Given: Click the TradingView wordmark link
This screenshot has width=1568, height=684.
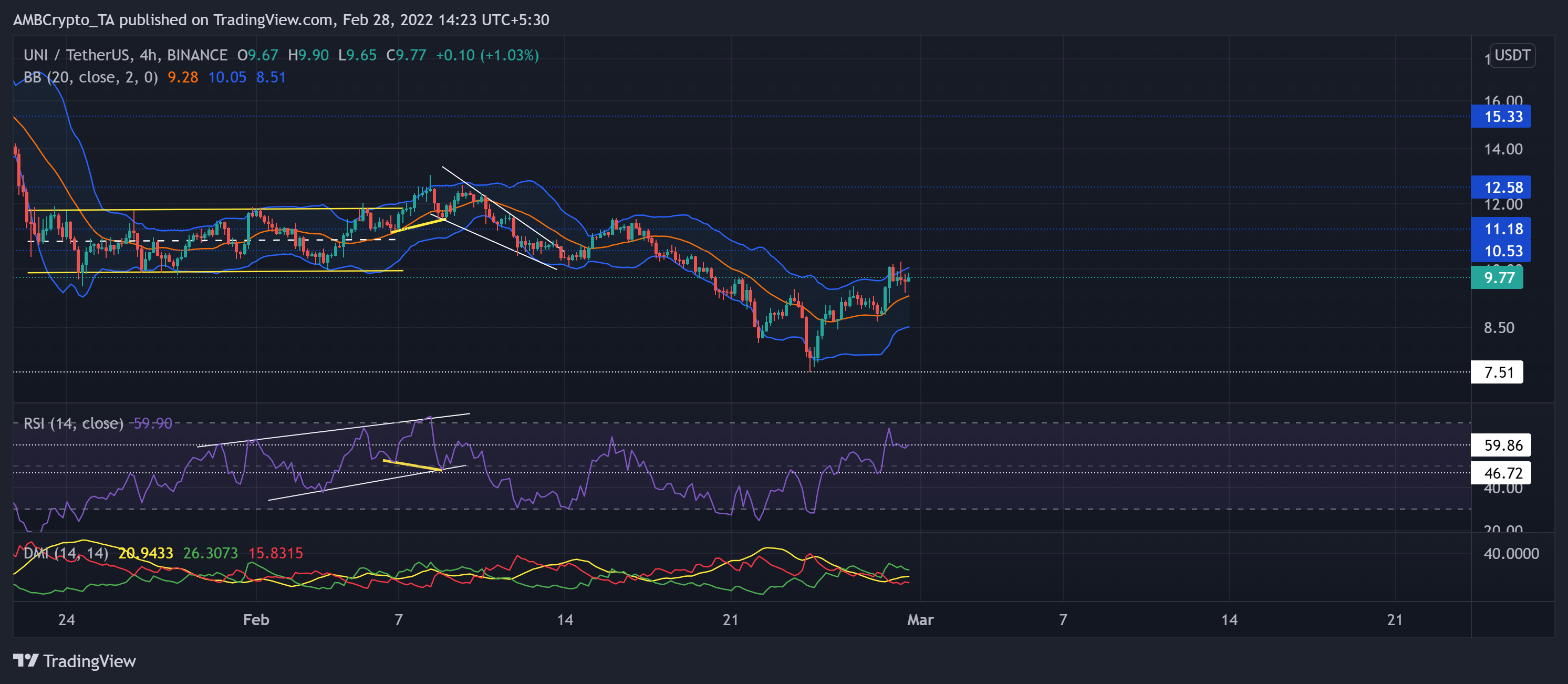Looking at the screenshot, I should coord(89,661).
